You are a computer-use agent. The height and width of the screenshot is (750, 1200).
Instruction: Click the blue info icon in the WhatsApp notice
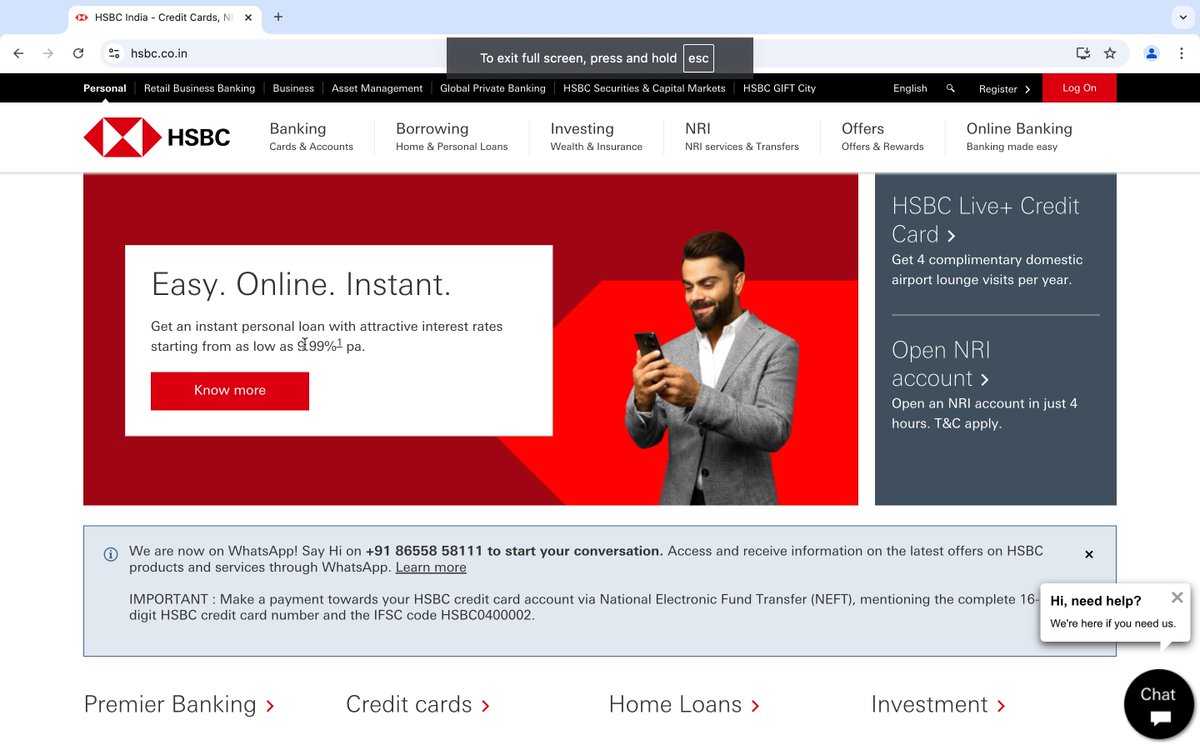111,554
